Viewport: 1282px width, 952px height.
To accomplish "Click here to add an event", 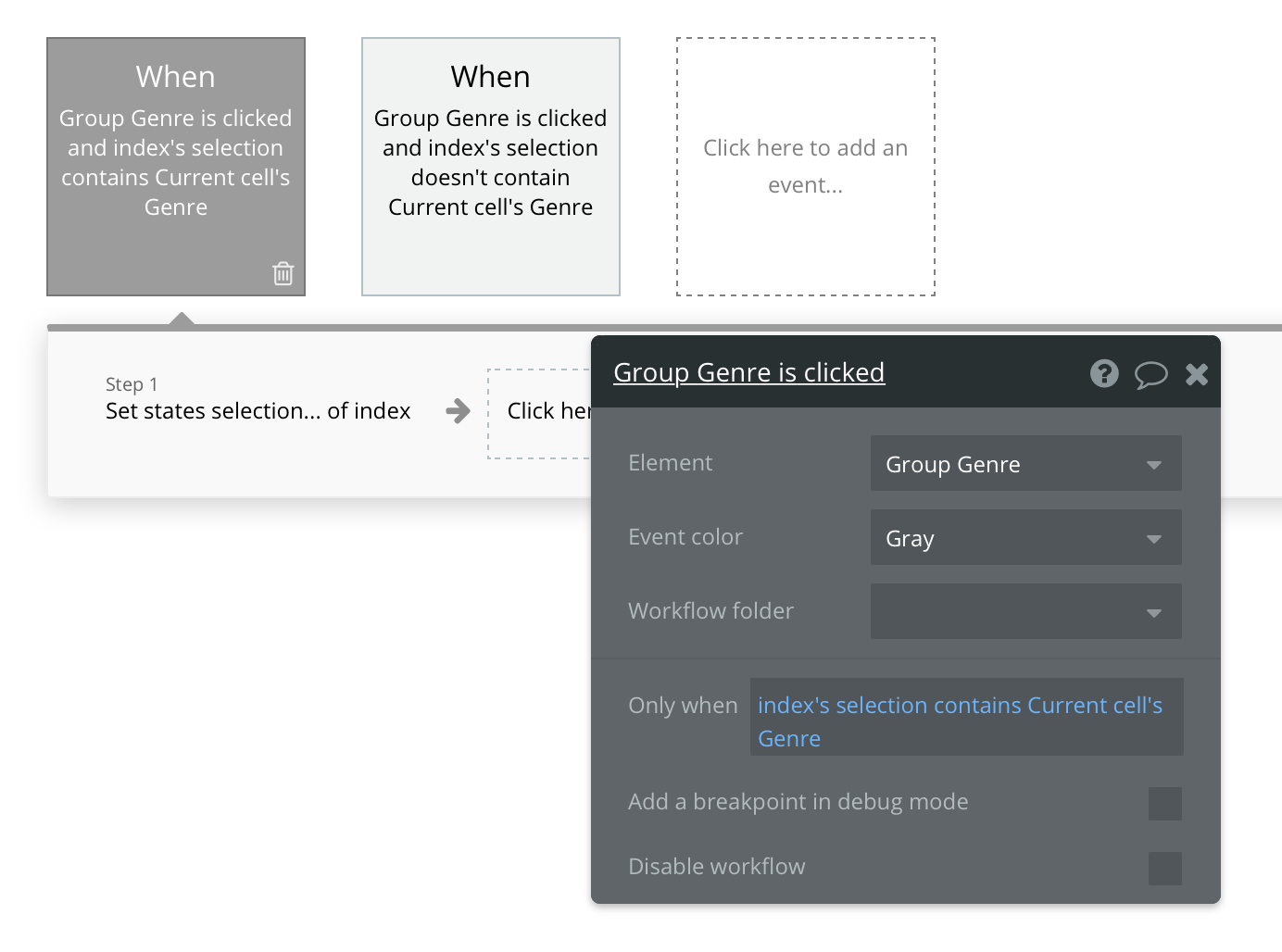I will [806, 167].
